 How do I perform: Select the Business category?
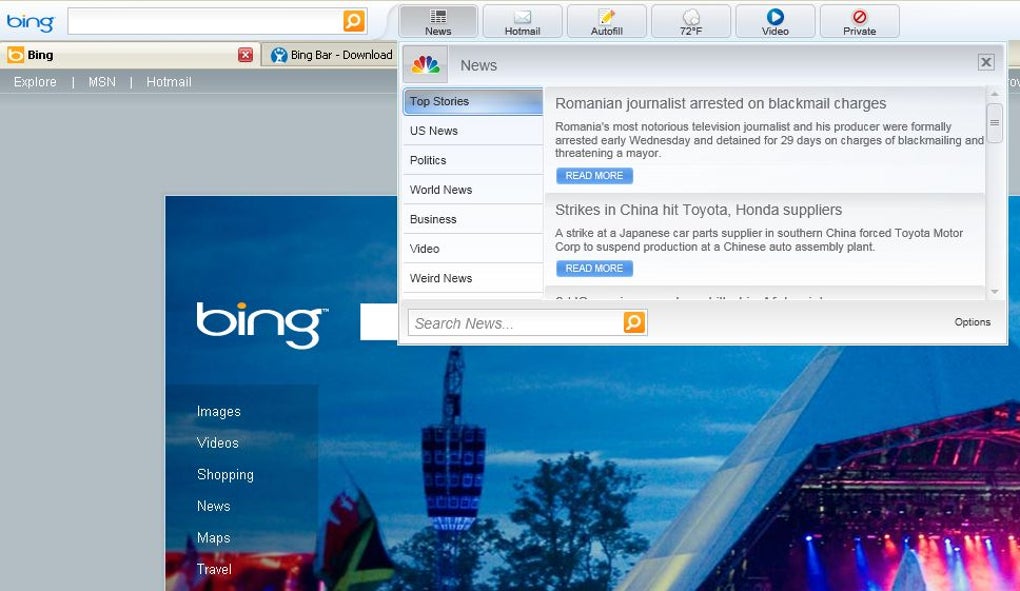[x=473, y=219]
